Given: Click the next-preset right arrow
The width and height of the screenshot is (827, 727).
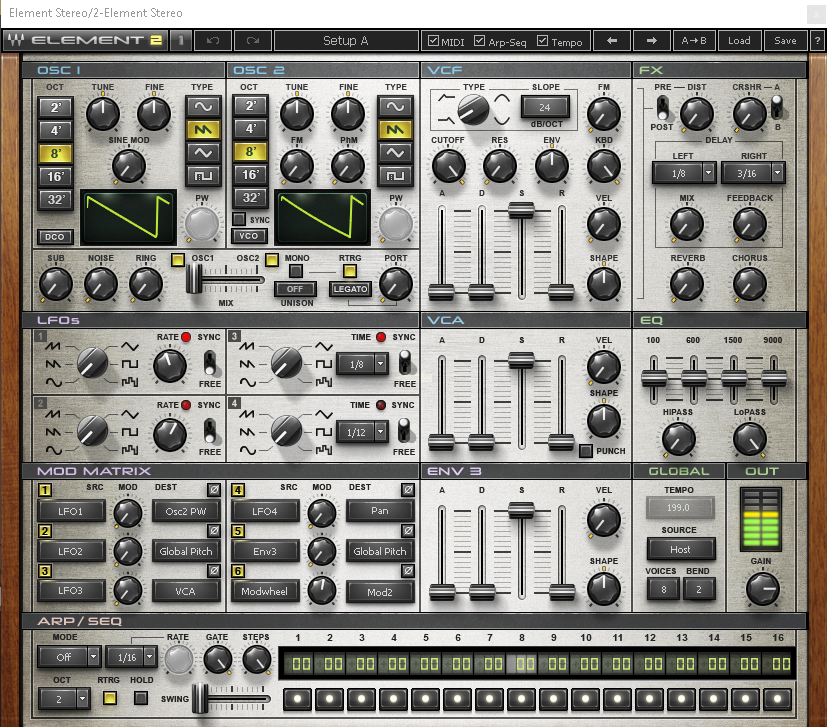Looking at the screenshot, I should tap(654, 41).
